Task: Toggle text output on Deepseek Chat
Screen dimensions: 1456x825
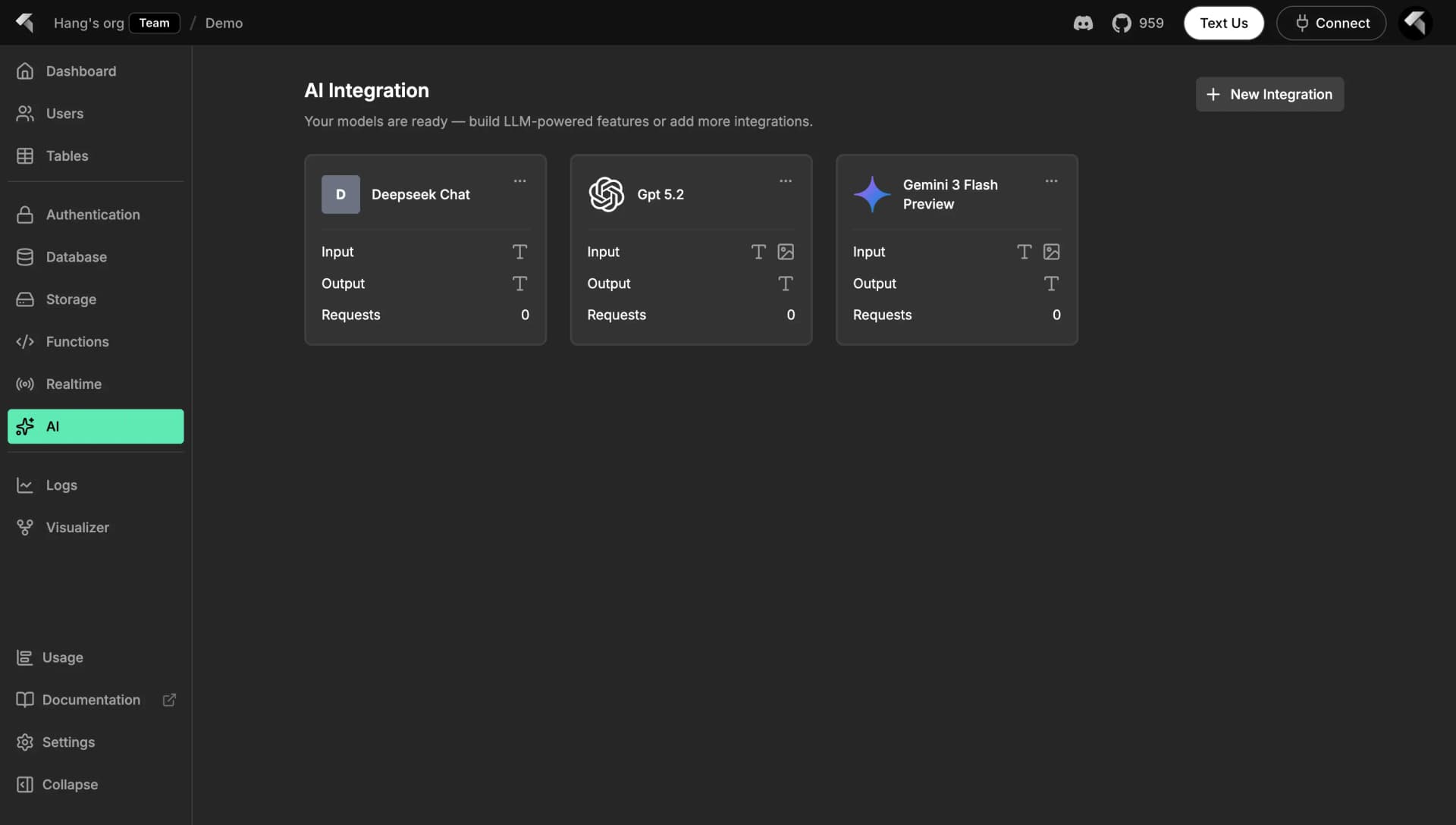Action: click(x=520, y=283)
